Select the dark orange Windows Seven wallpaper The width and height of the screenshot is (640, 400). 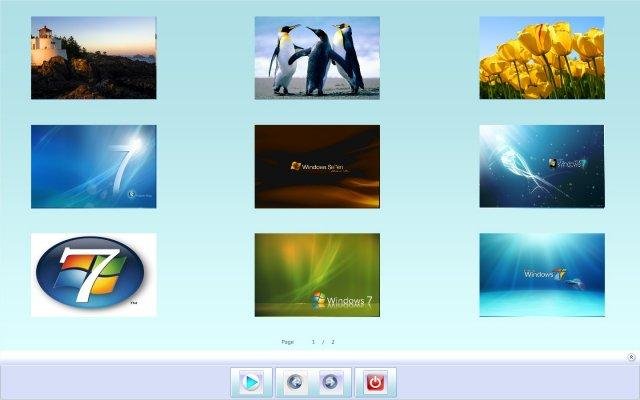tap(317, 167)
